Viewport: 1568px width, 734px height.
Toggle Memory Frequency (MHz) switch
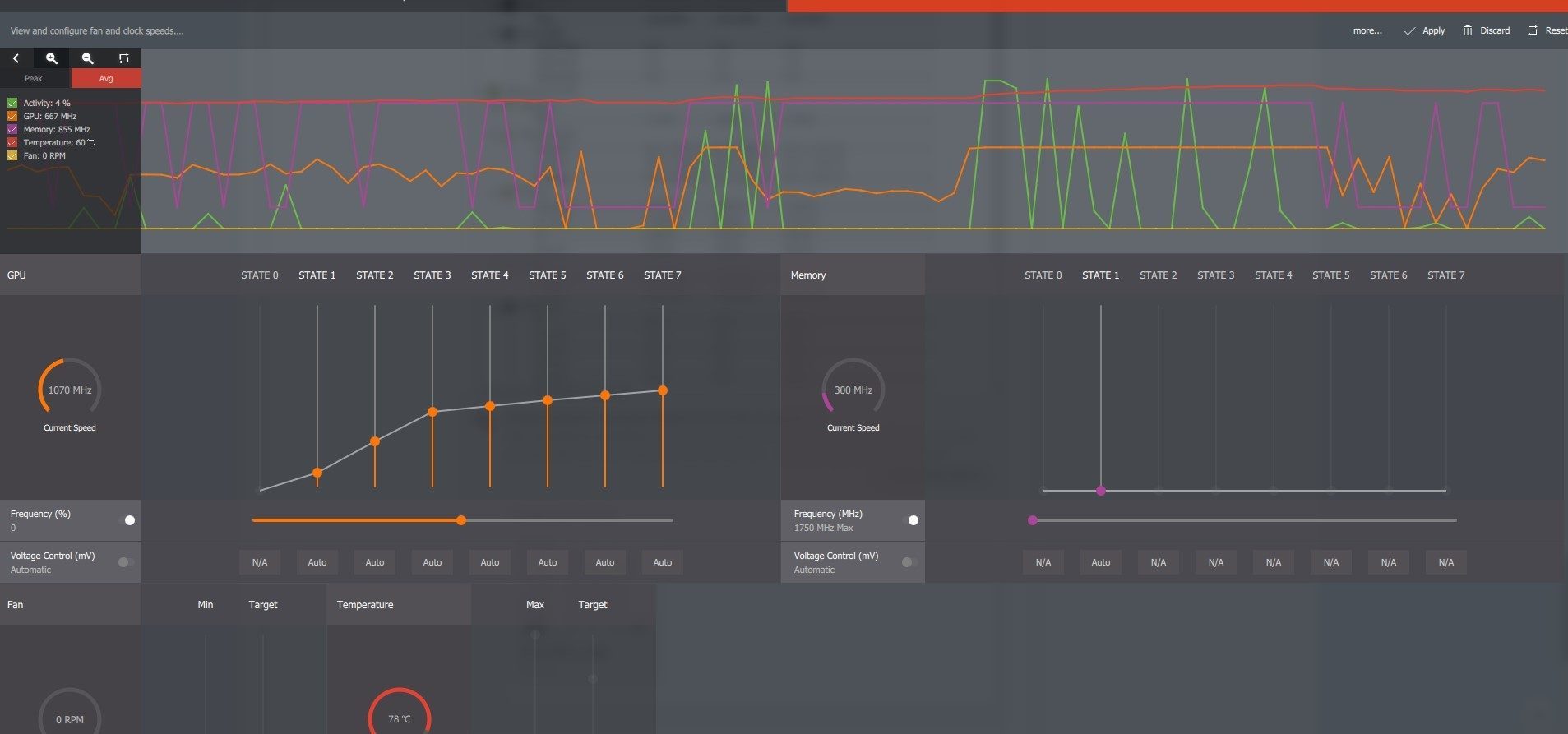pos(911,520)
